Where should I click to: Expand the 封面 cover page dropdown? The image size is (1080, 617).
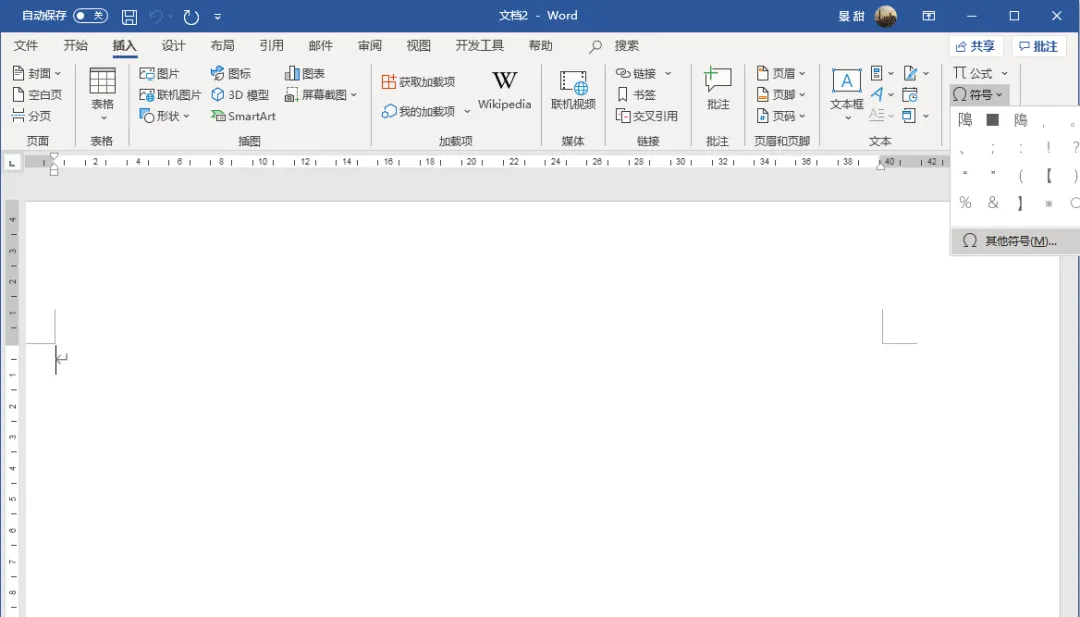(58, 74)
